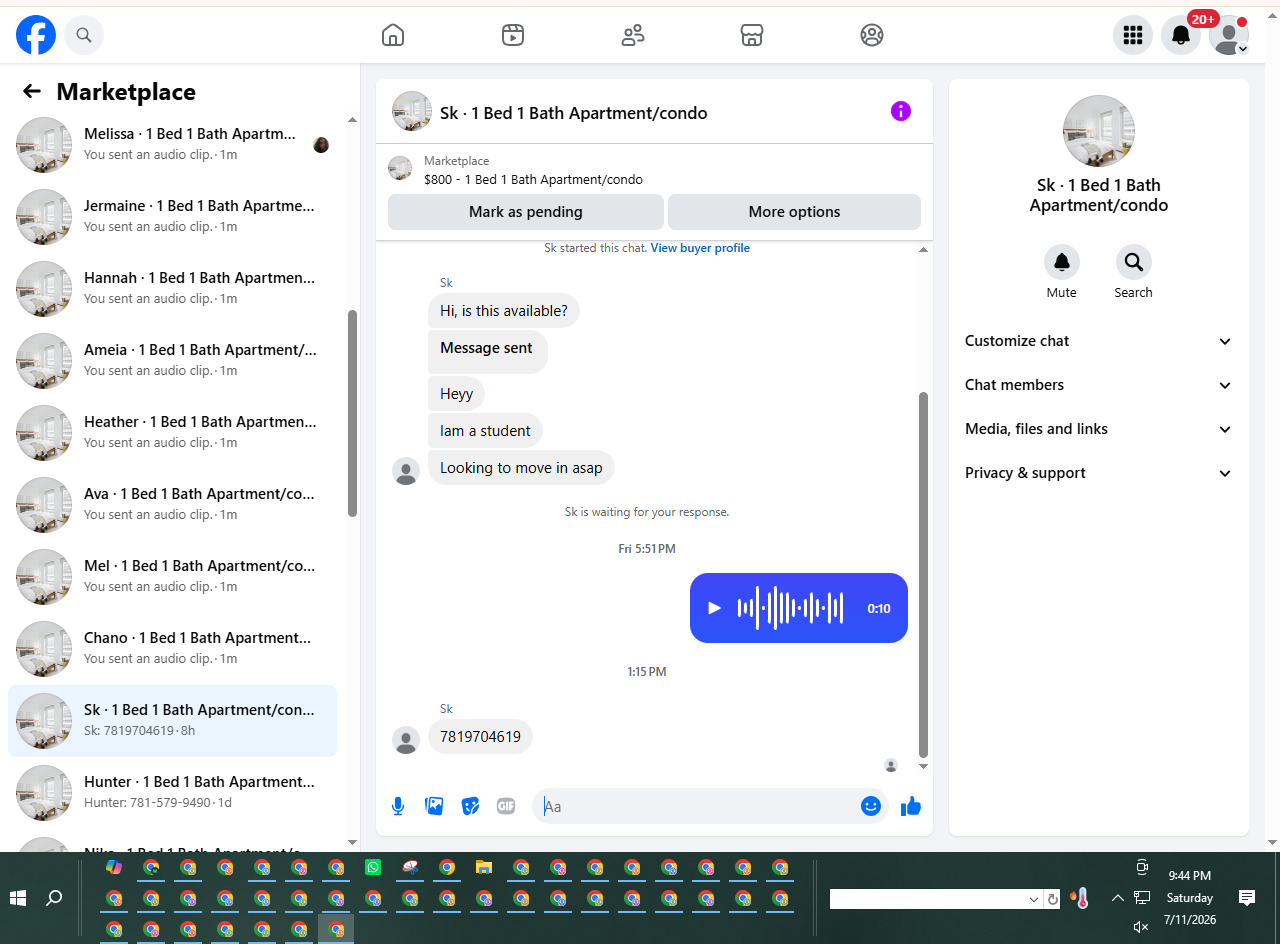The width and height of the screenshot is (1280, 944).
Task: Open Copilot from the taskbar
Action: tap(114, 867)
